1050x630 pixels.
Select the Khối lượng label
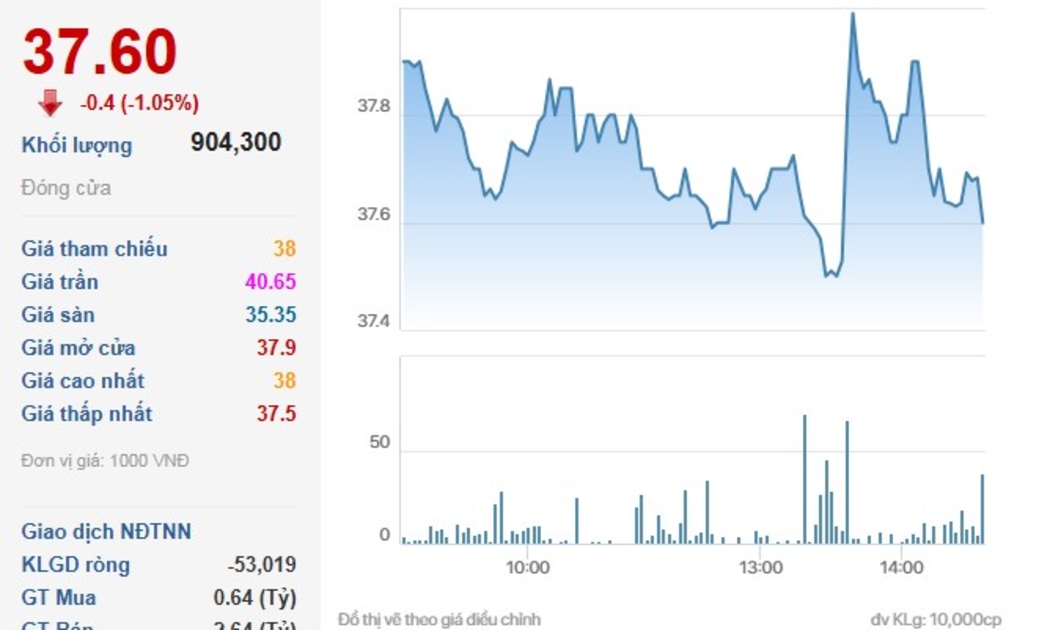(77, 146)
